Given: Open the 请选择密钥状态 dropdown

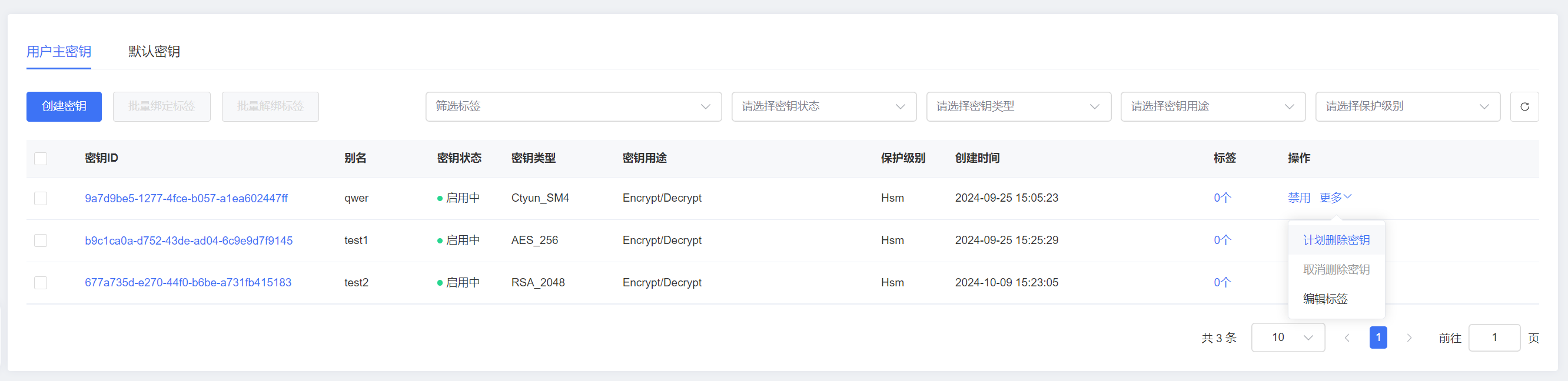Looking at the screenshot, I should point(823,106).
